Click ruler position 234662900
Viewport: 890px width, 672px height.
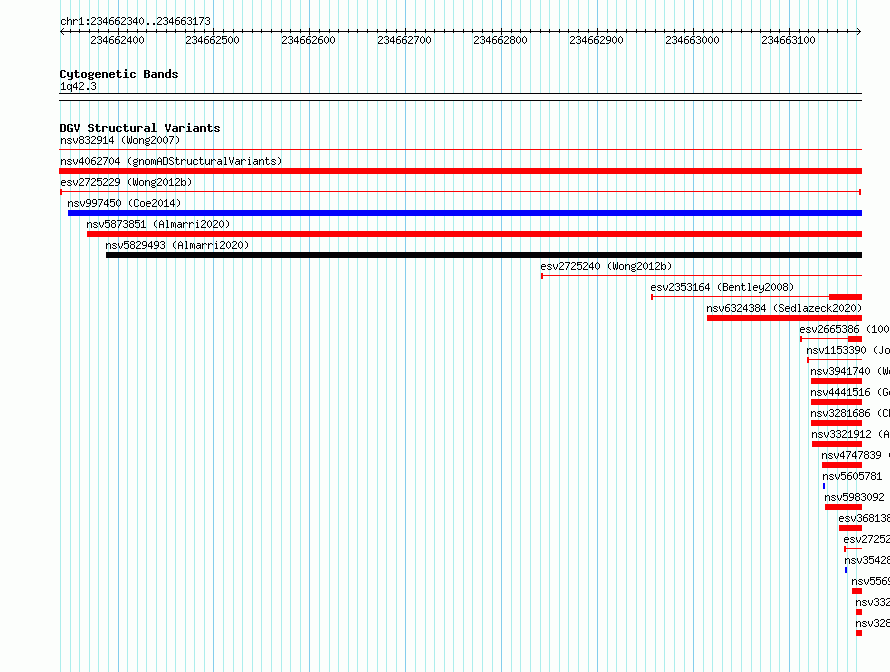click(597, 40)
